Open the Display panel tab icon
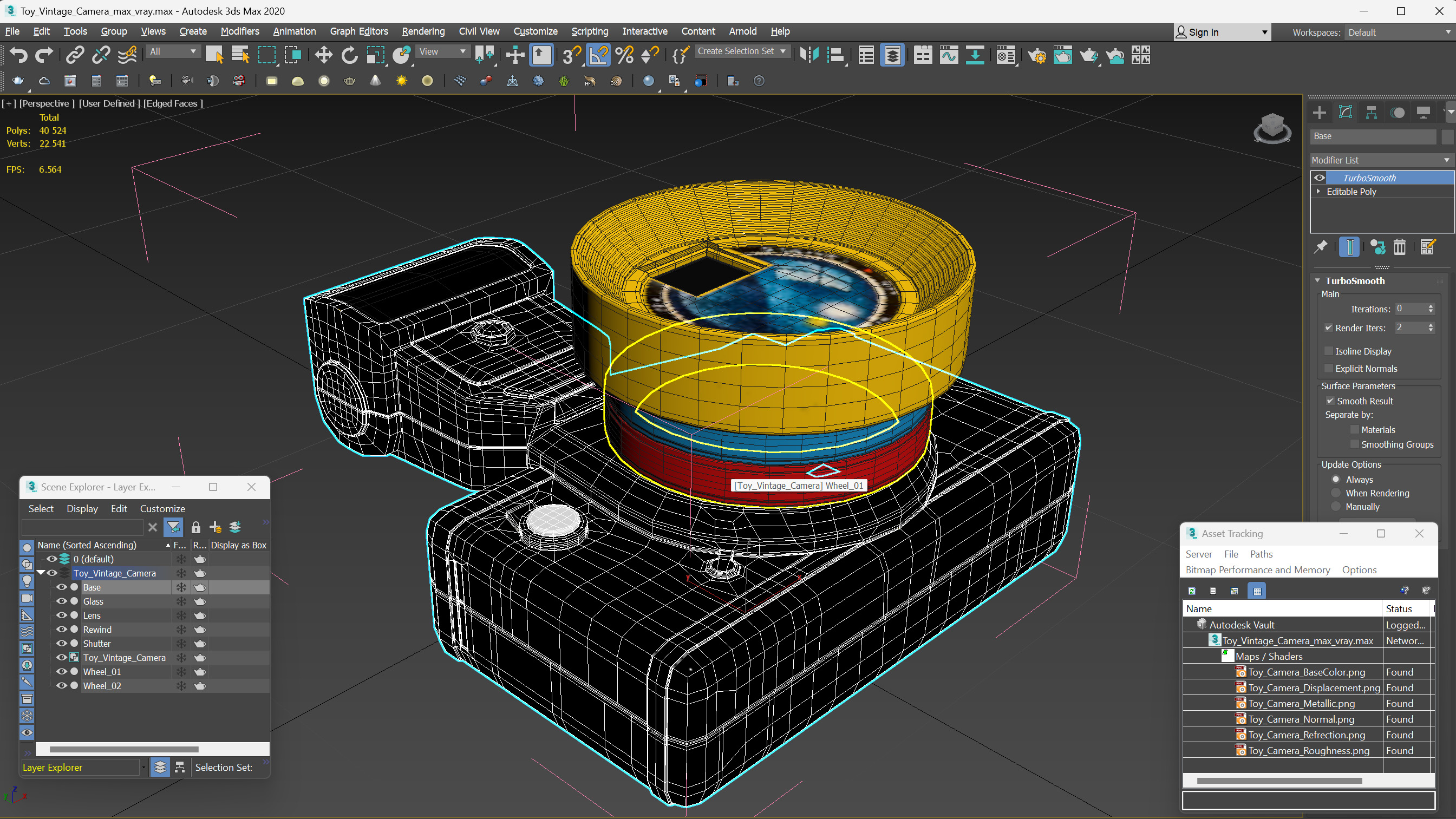 [1423, 113]
